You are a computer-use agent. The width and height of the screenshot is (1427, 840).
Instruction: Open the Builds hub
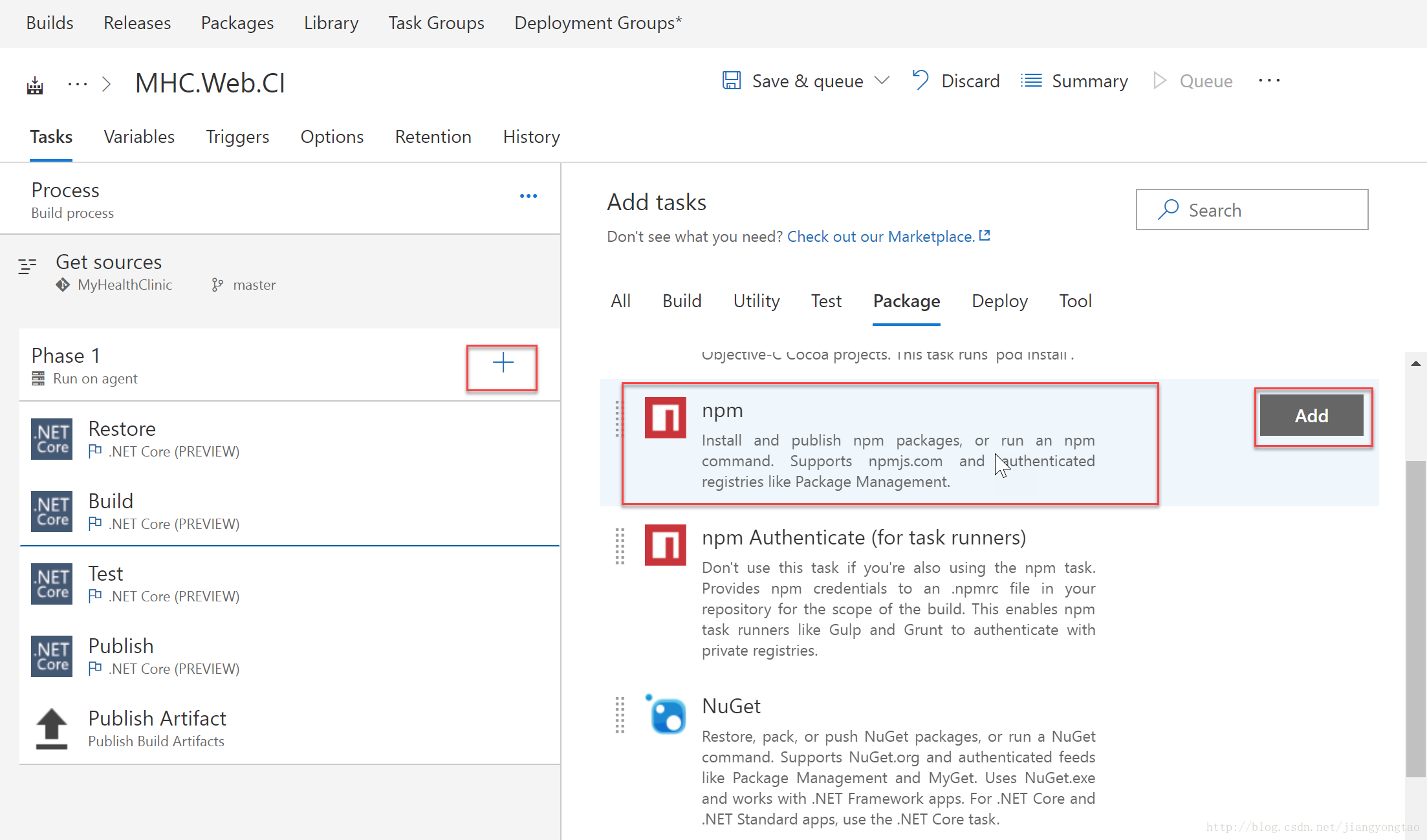point(50,23)
